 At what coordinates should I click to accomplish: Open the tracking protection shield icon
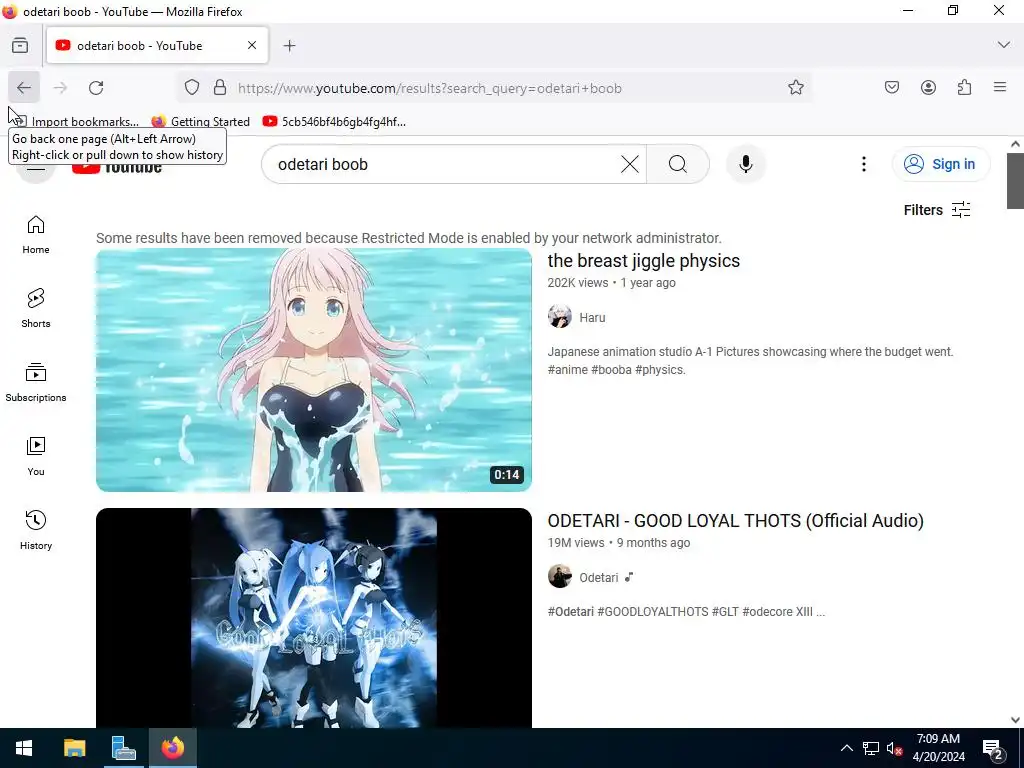[x=191, y=88]
